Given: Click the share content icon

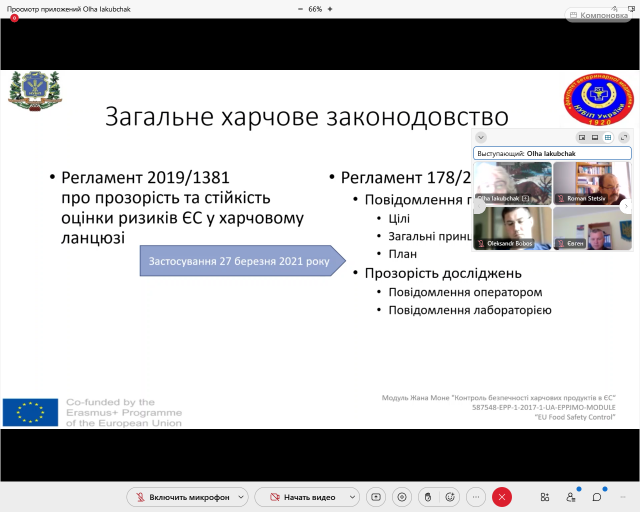Looking at the screenshot, I should click(376, 497).
